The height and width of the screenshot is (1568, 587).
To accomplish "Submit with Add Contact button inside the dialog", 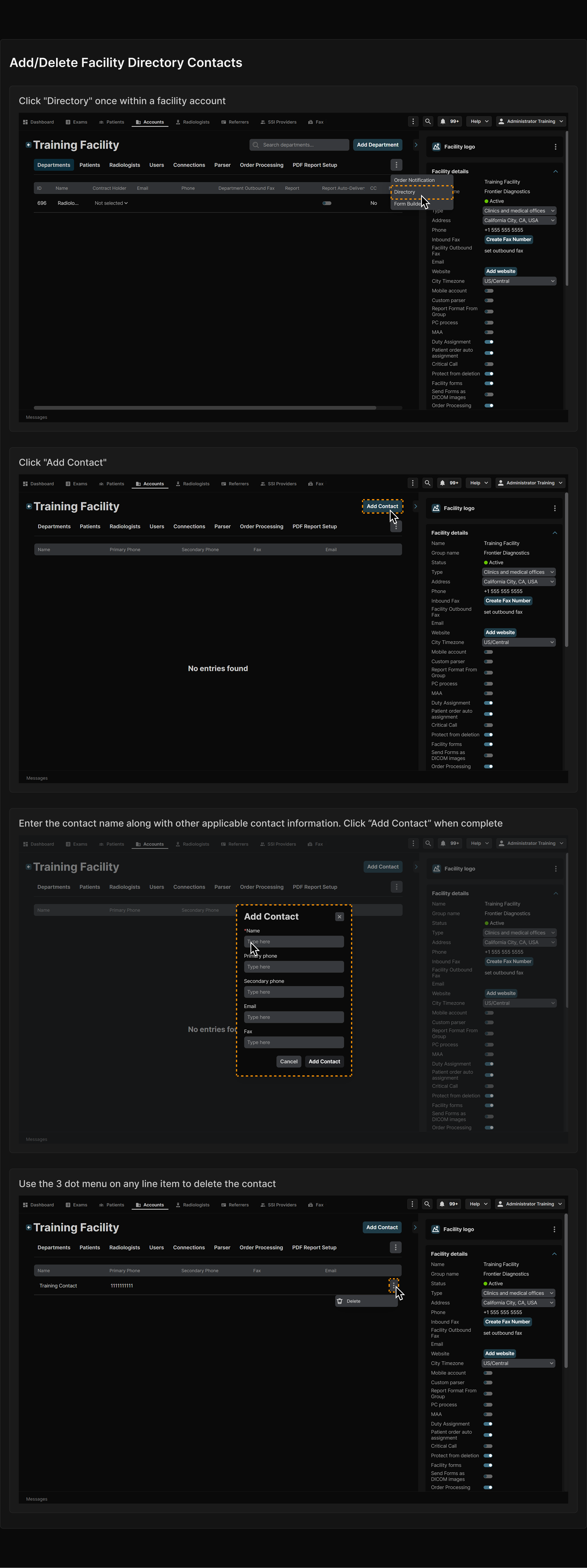I will pos(324,1062).
